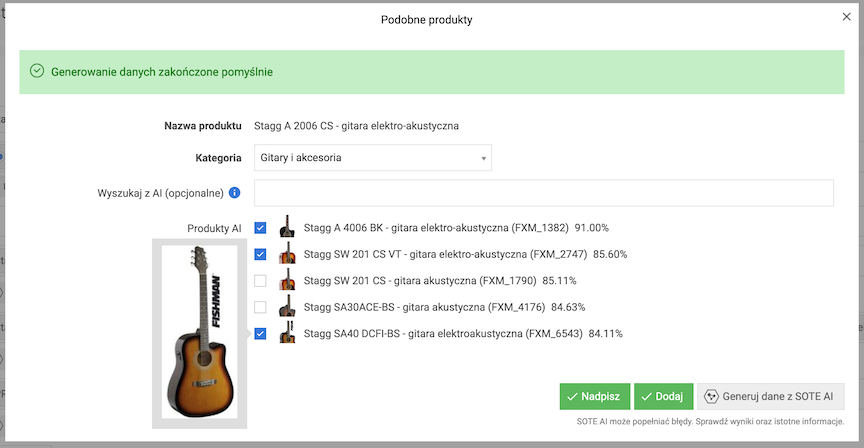Click the large Fishman guitar preview image
The image size is (864, 448).
tap(199, 332)
